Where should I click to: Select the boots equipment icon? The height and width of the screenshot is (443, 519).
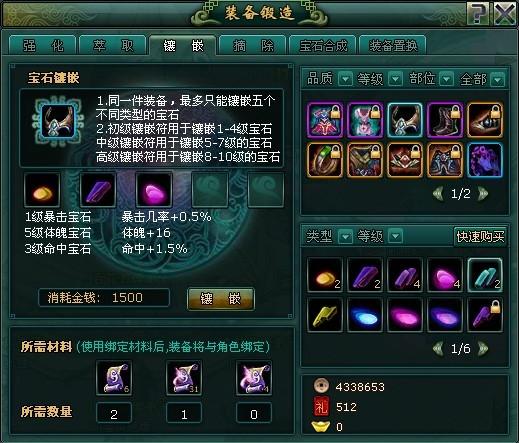point(445,120)
